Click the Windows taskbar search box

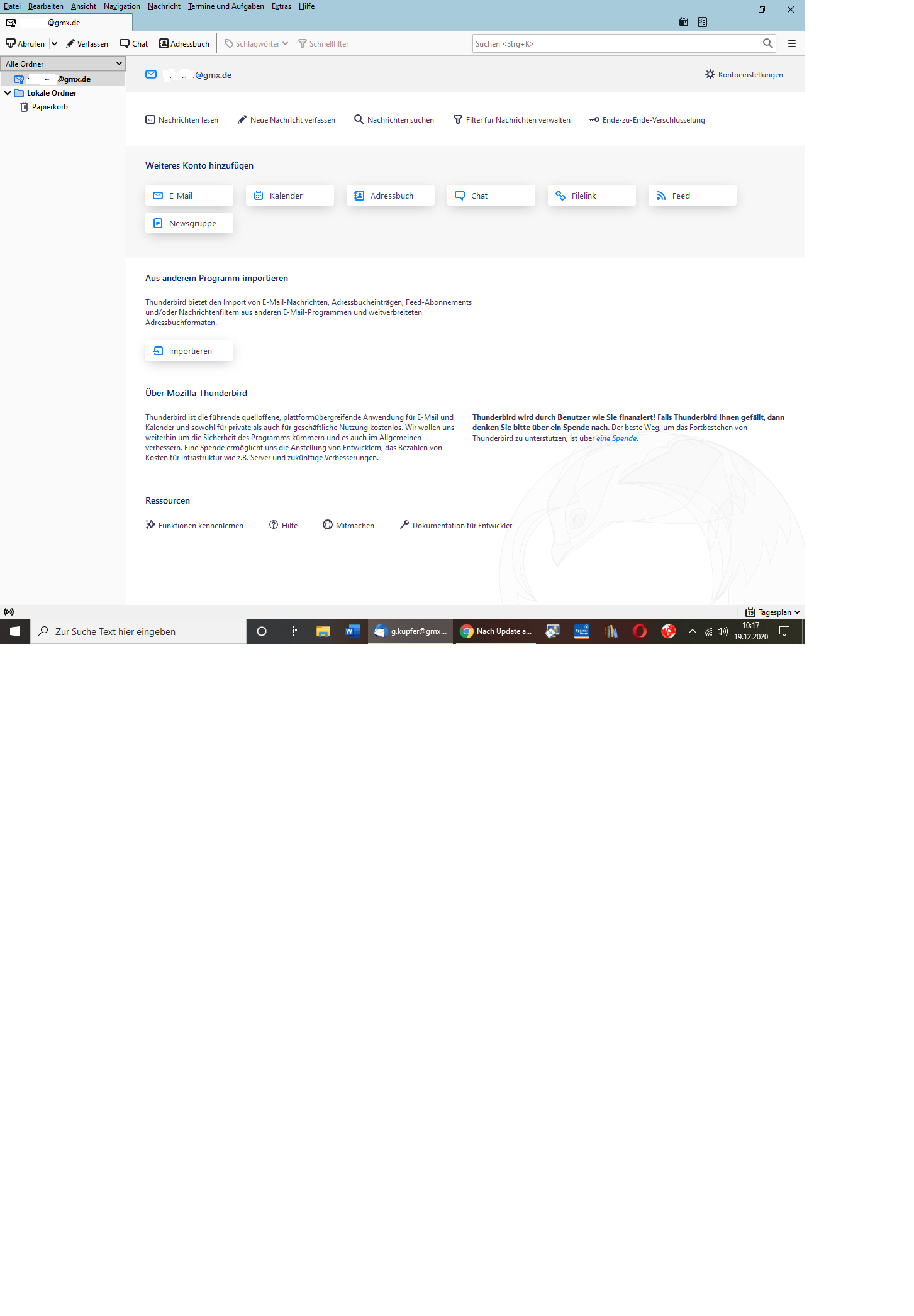coord(138,631)
